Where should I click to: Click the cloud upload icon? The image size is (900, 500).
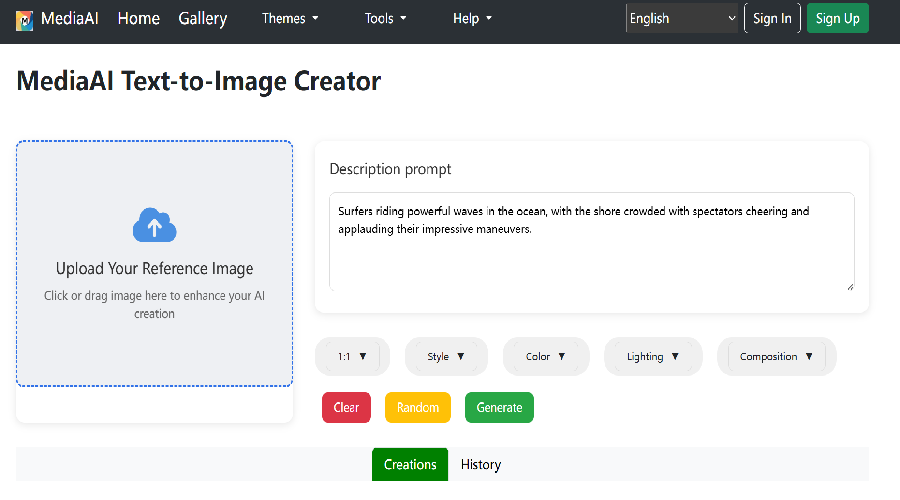pyautogui.click(x=154, y=225)
